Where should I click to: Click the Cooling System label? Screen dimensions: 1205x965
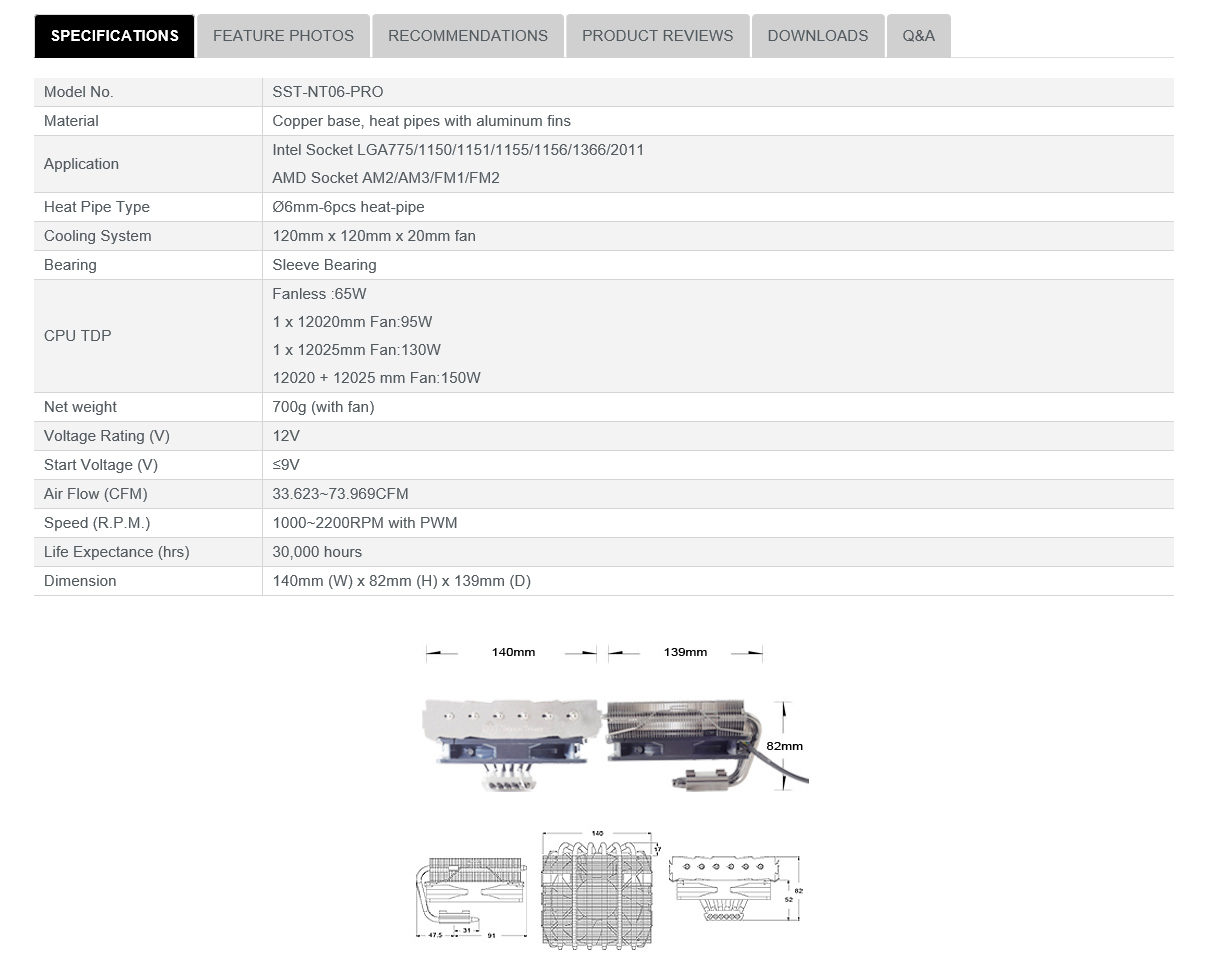pyautogui.click(x=98, y=236)
